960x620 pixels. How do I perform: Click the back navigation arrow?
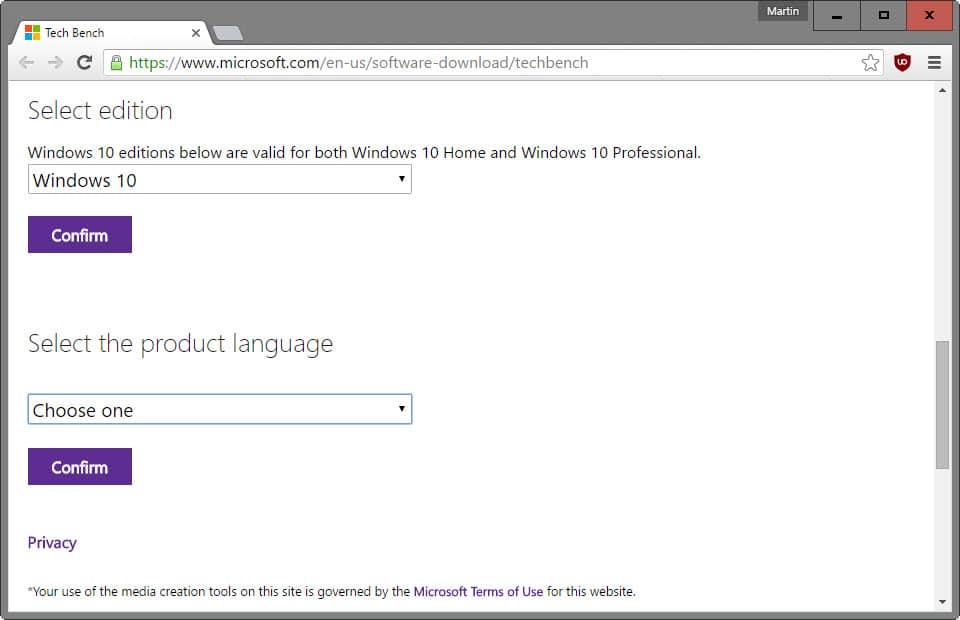[x=27, y=62]
